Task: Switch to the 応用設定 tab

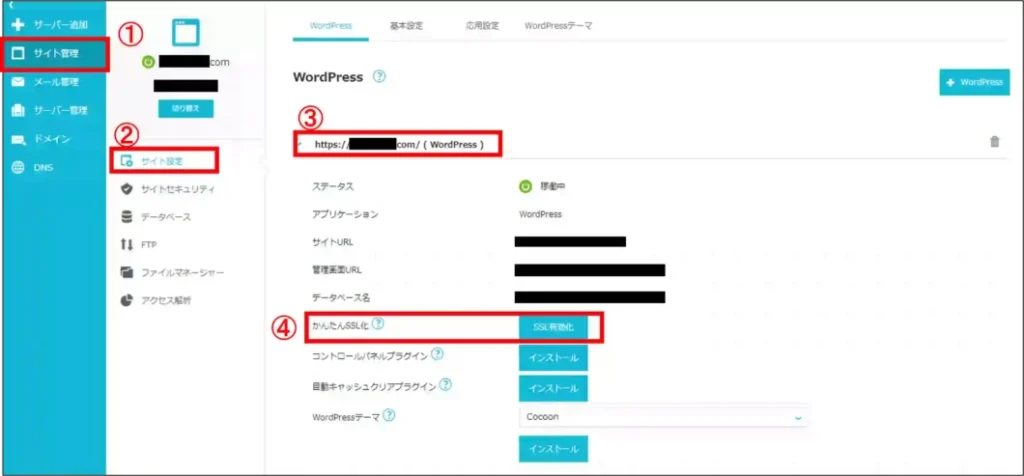Action: coord(483,25)
